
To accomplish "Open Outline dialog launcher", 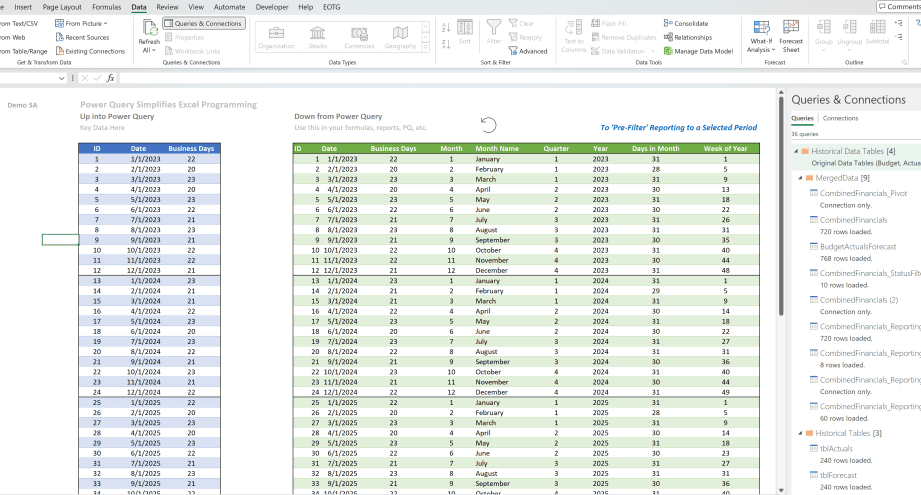I will (x=905, y=62).
